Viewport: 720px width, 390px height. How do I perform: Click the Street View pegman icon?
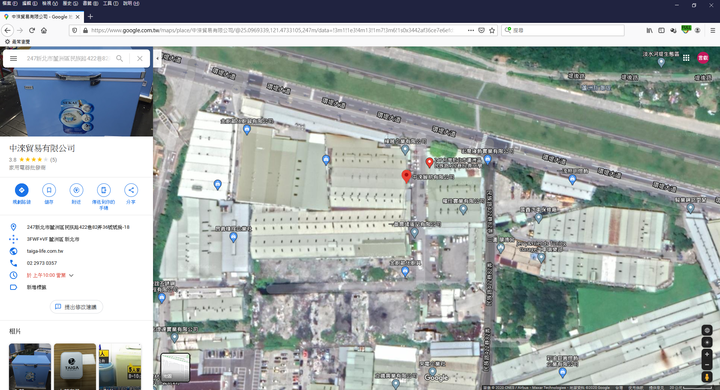707,377
